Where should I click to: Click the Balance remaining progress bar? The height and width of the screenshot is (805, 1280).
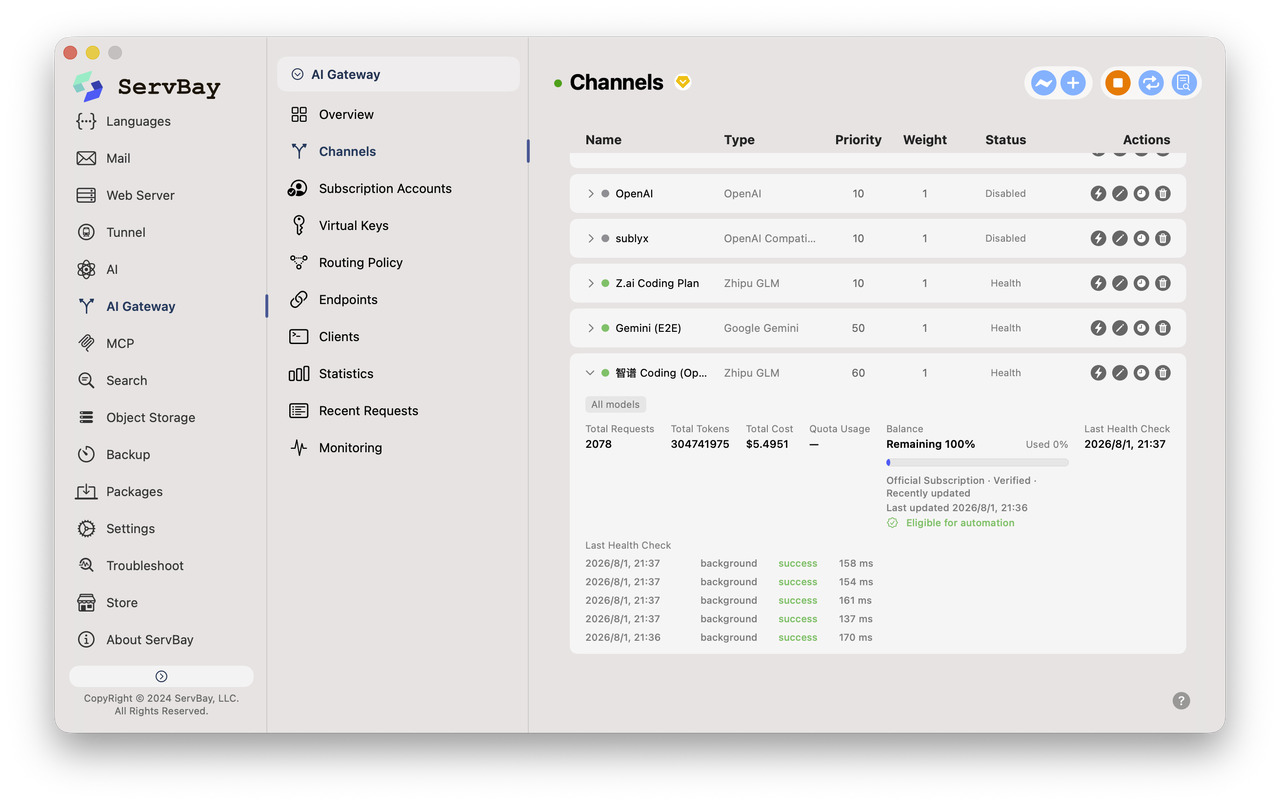977,463
